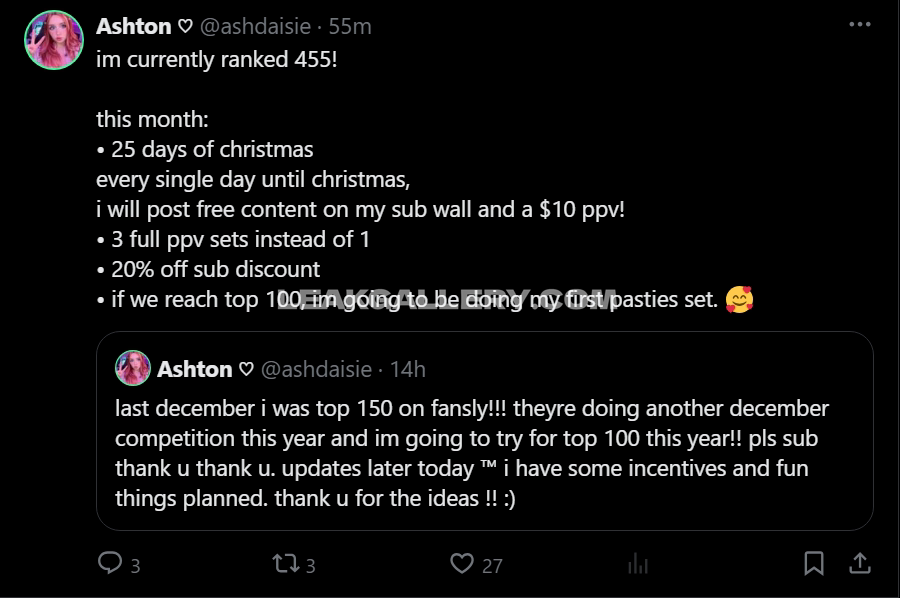This screenshot has height=598, width=900.
Task: Open tweet analytics bar chart icon
Action: (637, 564)
